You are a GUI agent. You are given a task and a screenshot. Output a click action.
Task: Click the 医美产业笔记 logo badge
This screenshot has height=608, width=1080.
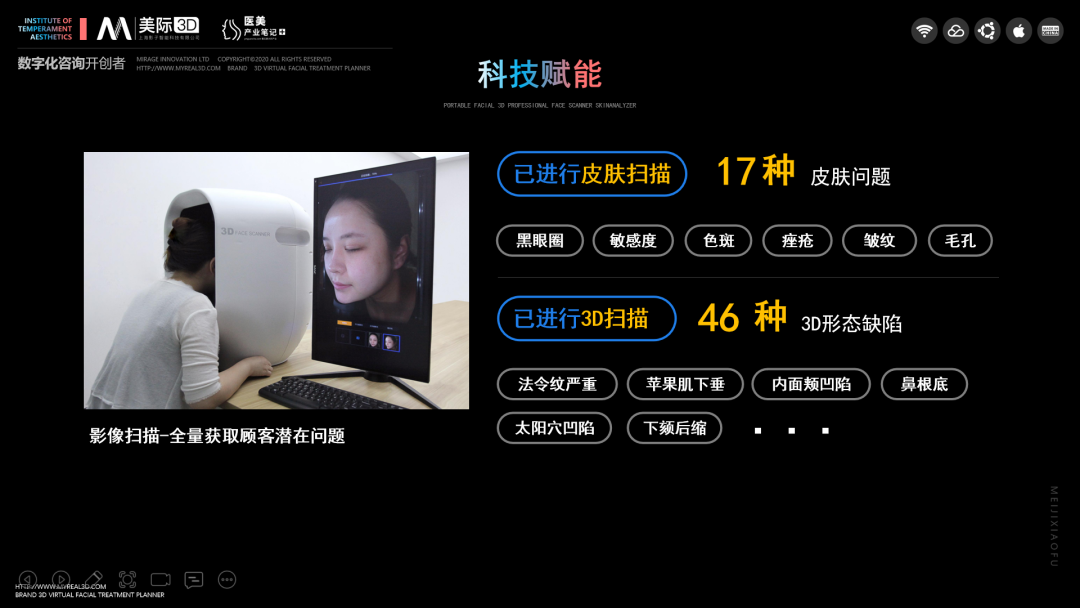tap(253, 30)
